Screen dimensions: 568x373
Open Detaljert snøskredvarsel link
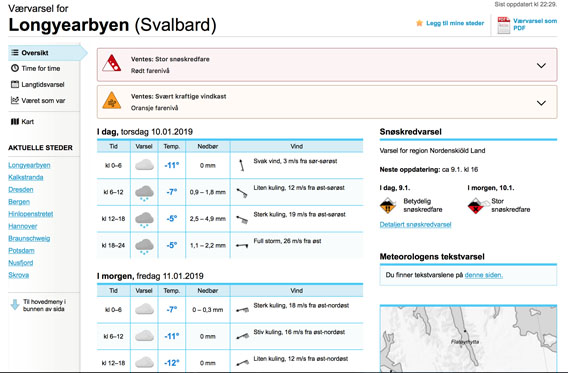tap(415, 225)
